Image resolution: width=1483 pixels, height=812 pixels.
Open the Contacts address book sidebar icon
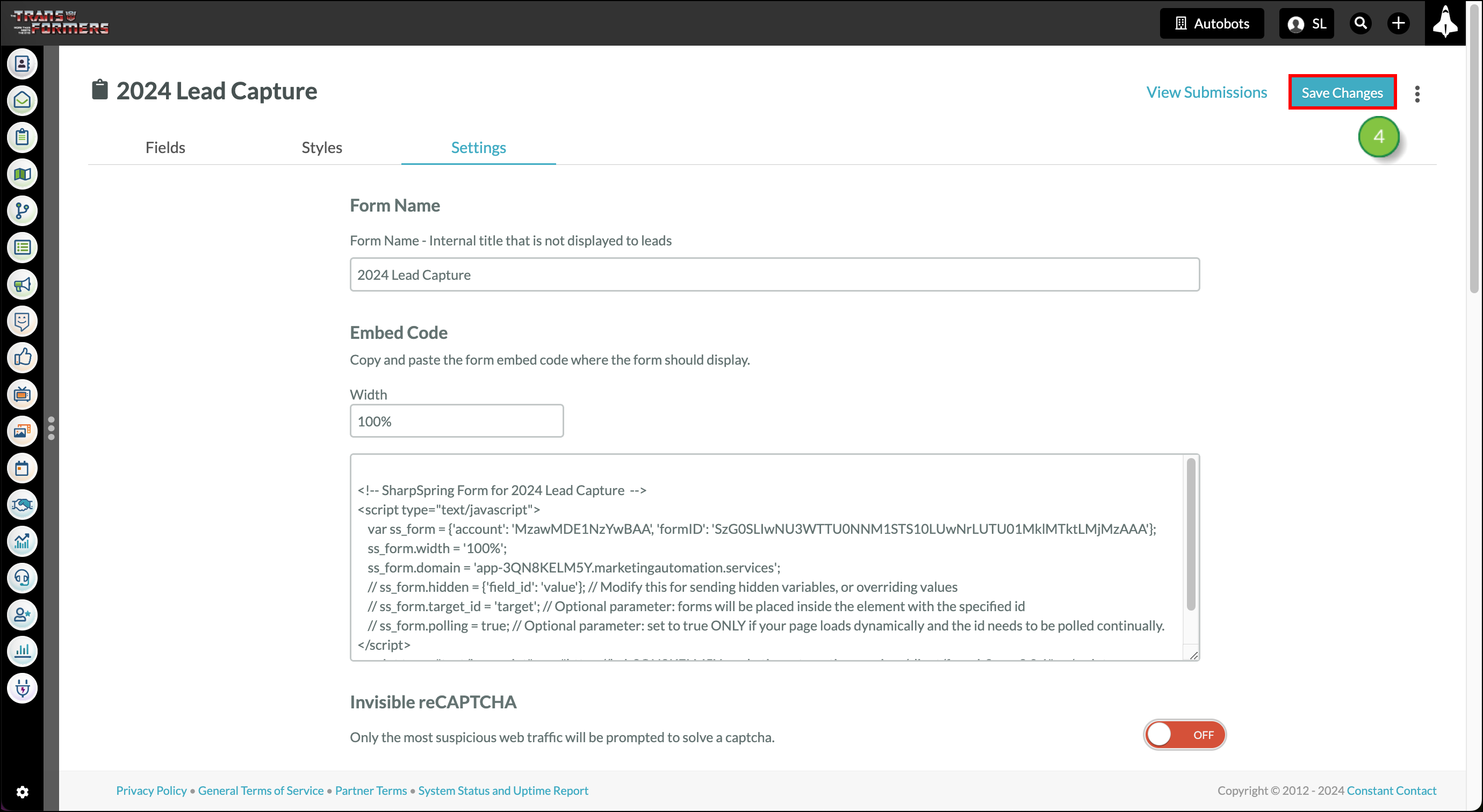tap(22, 64)
